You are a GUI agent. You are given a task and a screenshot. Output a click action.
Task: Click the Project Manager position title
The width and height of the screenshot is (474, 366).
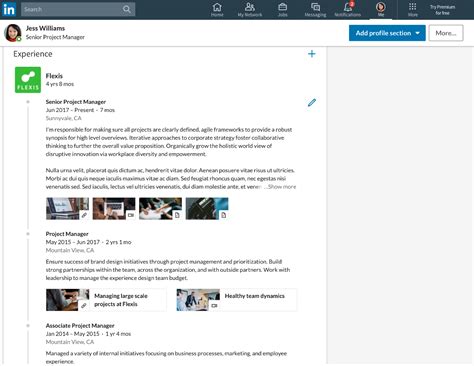point(67,234)
